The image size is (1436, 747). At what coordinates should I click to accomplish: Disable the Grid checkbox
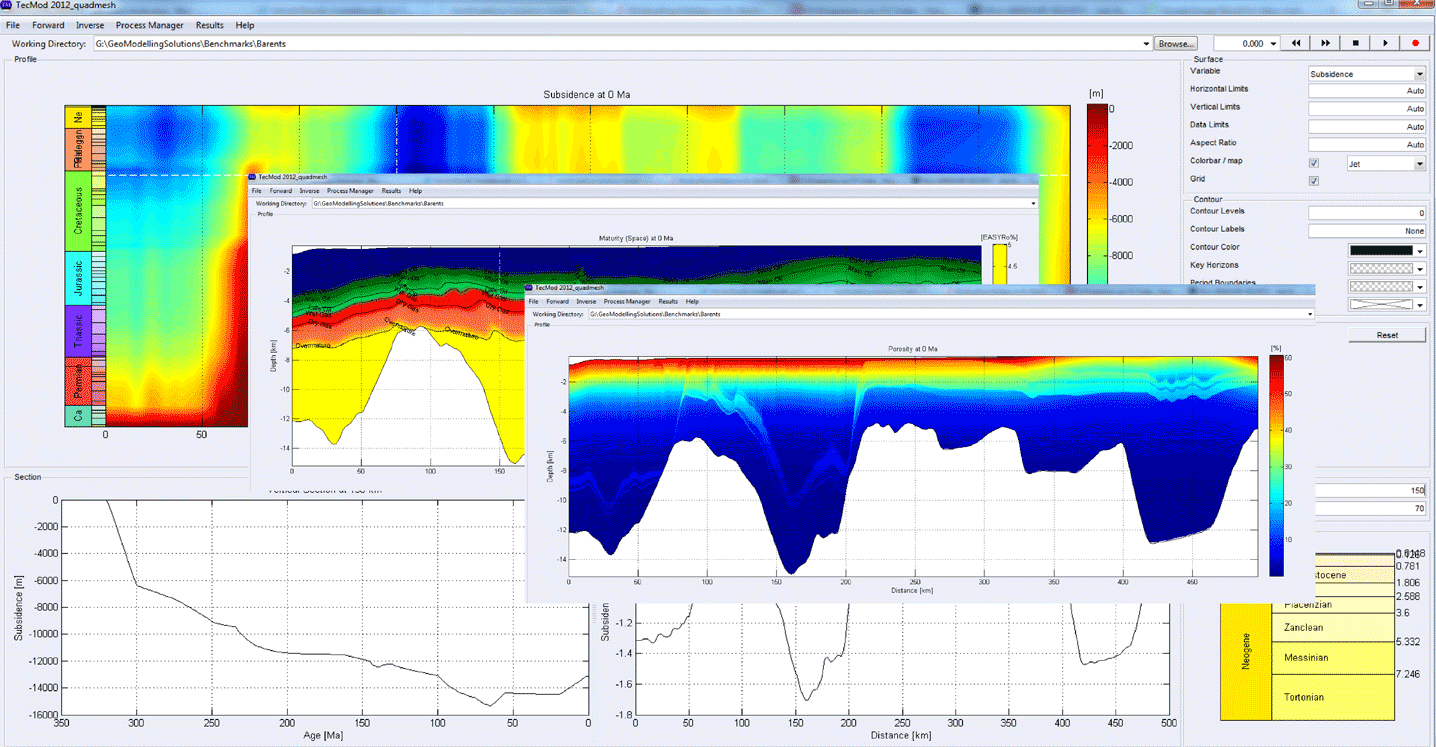(1314, 181)
